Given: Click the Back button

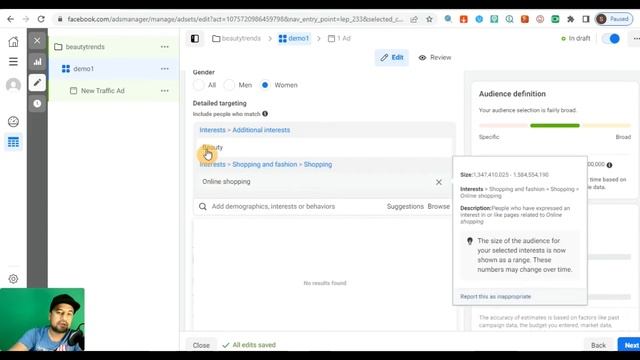Looking at the screenshot, I should (598, 345).
